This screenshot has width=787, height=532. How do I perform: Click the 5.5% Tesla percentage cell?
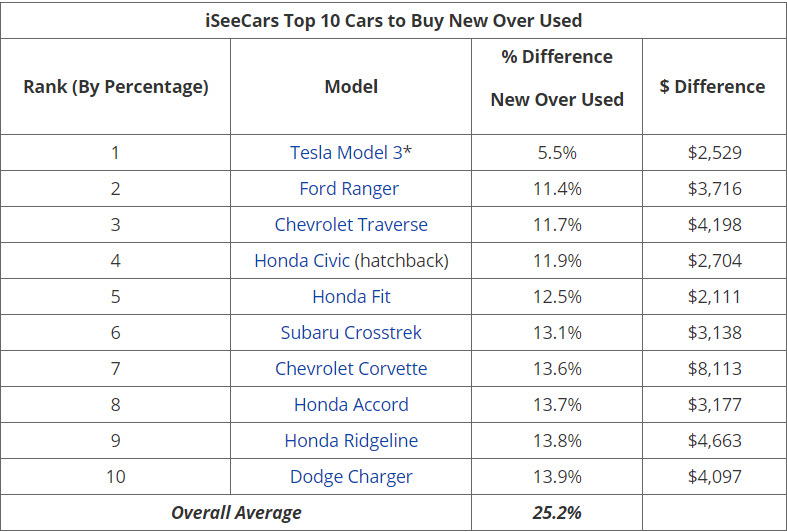coord(557,153)
